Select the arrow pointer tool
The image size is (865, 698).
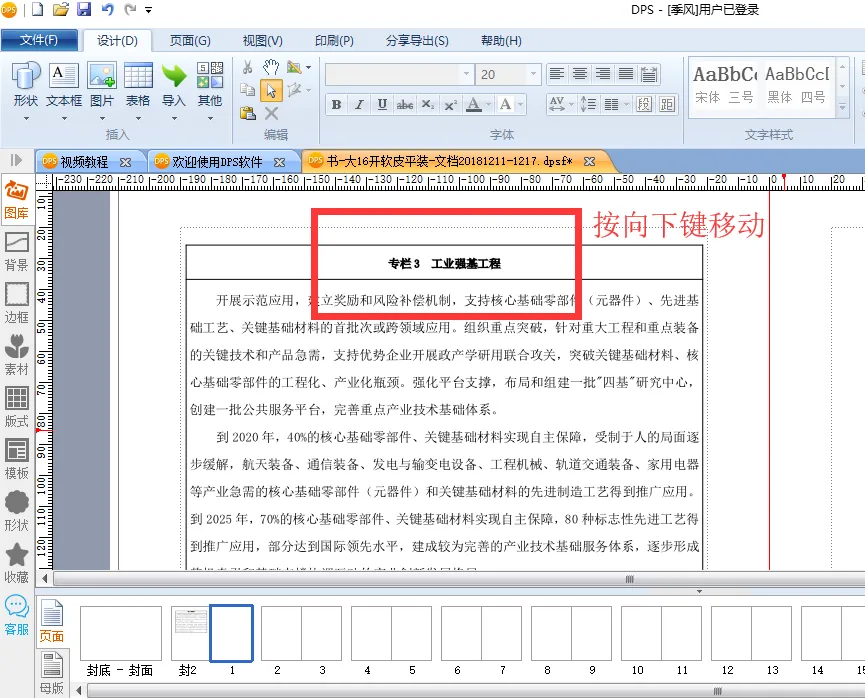(x=271, y=90)
